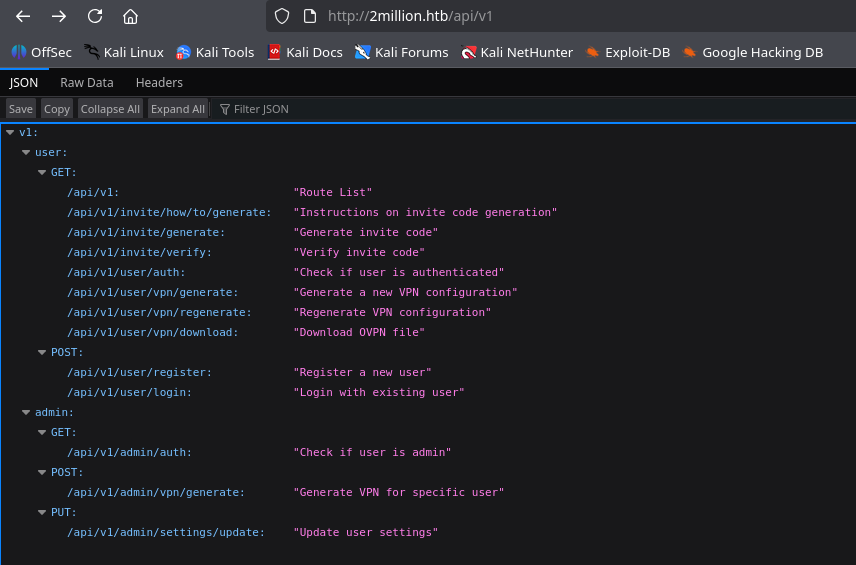Select the /api/v1/invite/how/to/generate key
The height and width of the screenshot is (565, 856).
tap(169, 212)
